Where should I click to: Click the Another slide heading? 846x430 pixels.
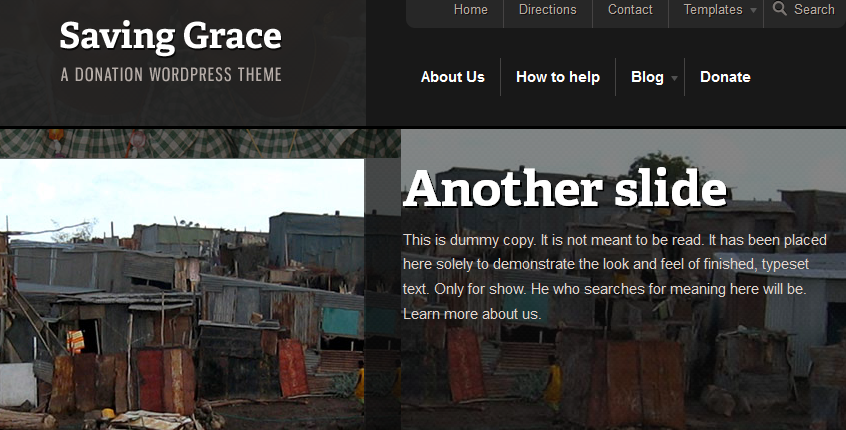pos(565,188)
